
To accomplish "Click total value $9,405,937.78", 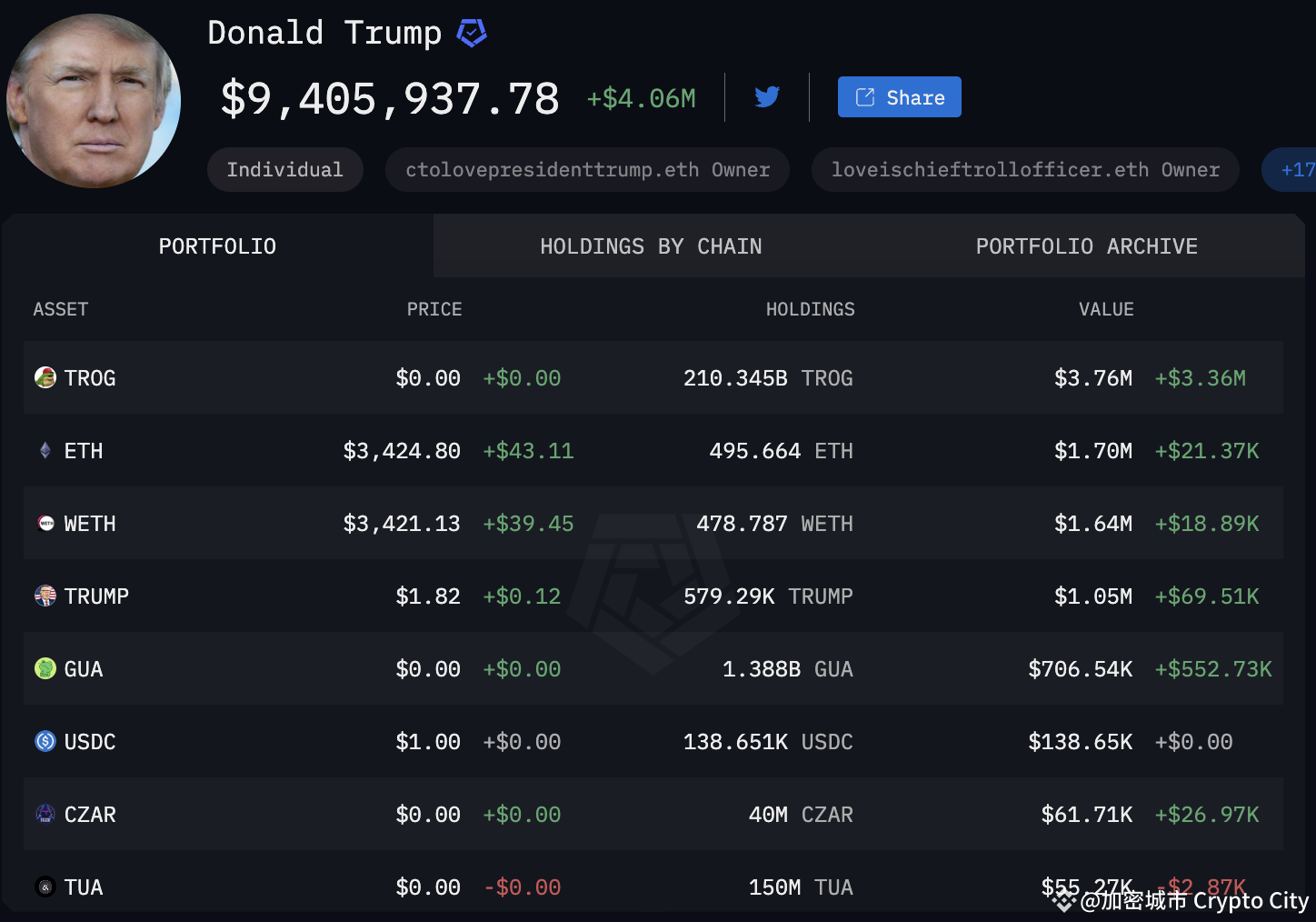I will click(390, 99).
